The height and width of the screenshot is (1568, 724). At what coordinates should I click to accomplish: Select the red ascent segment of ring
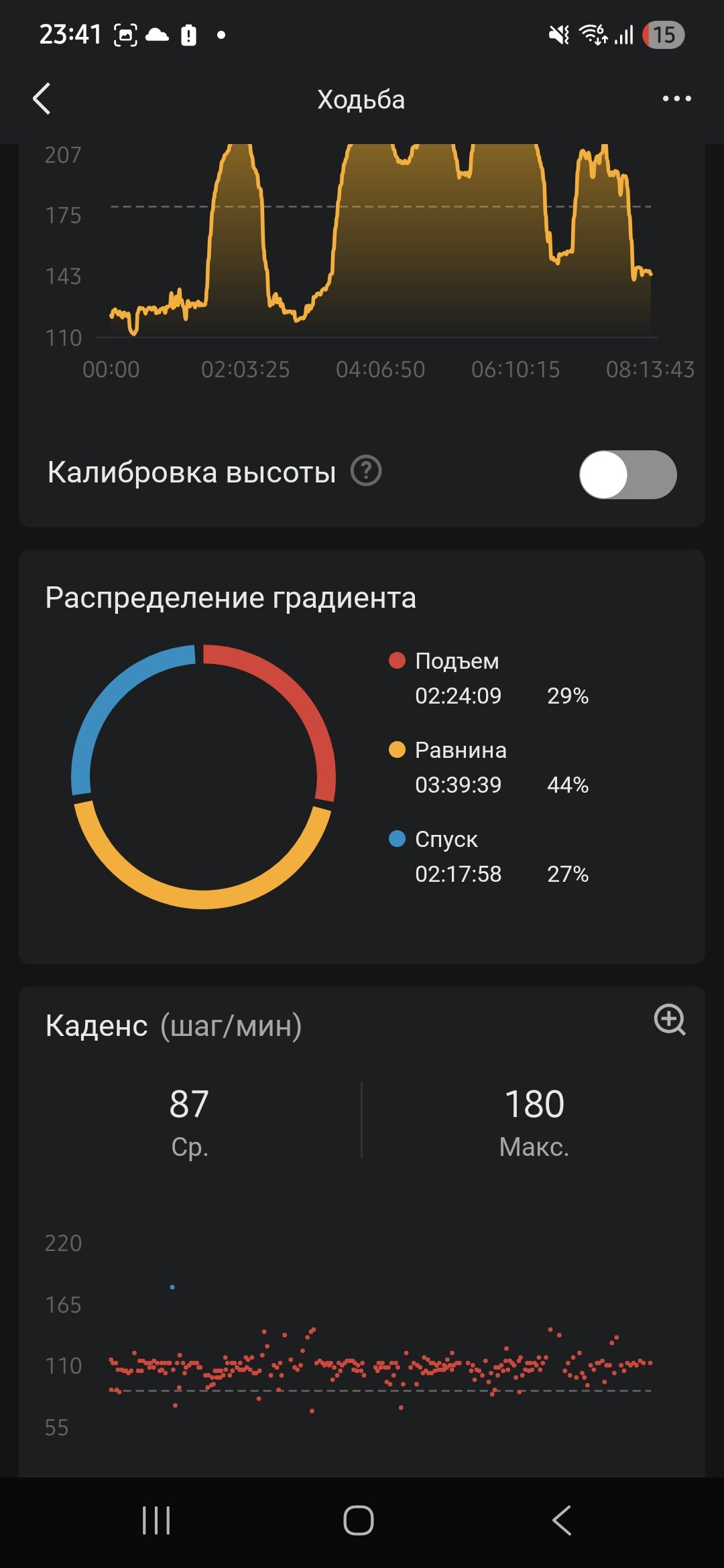click(x=295, y=697)
